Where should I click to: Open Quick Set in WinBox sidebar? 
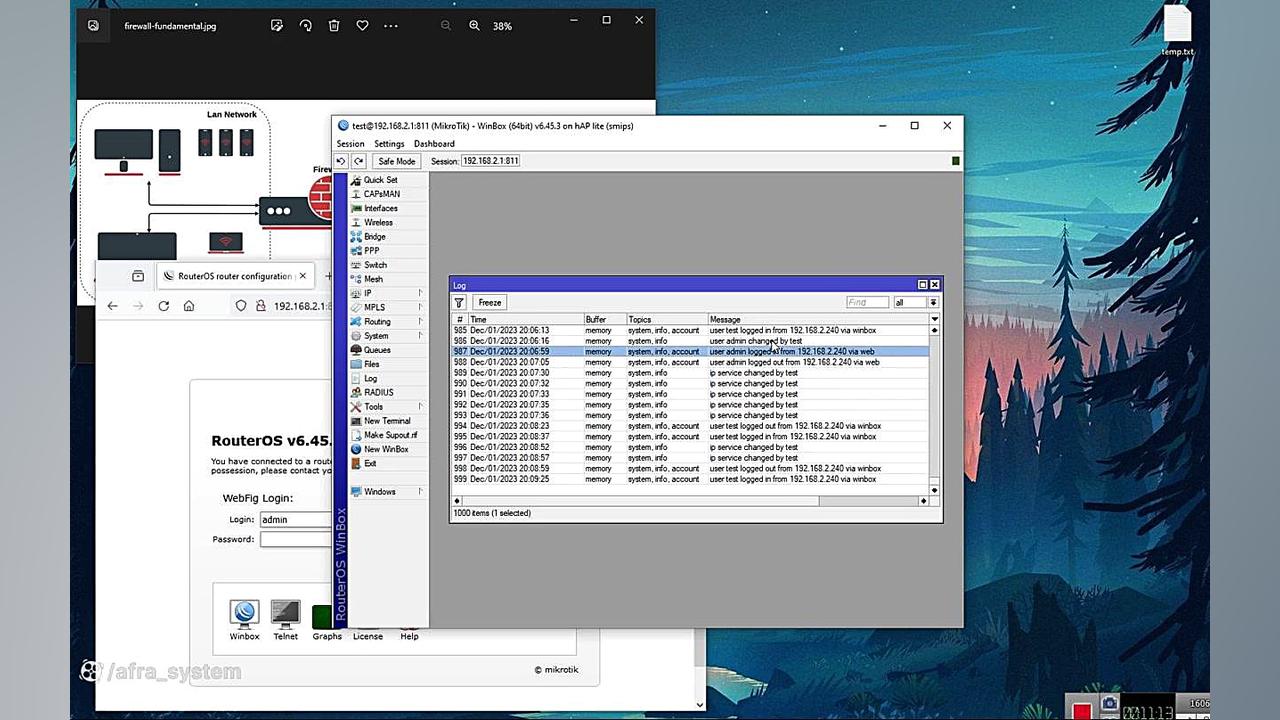tap(380, 180)
